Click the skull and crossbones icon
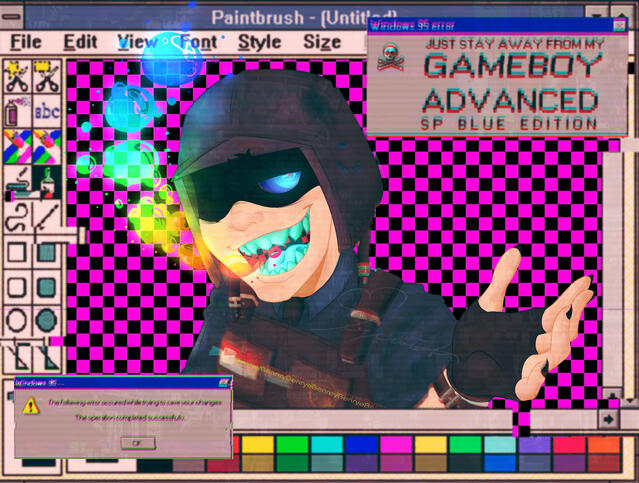Screen dimensions: 639x483 pos(390,58)
